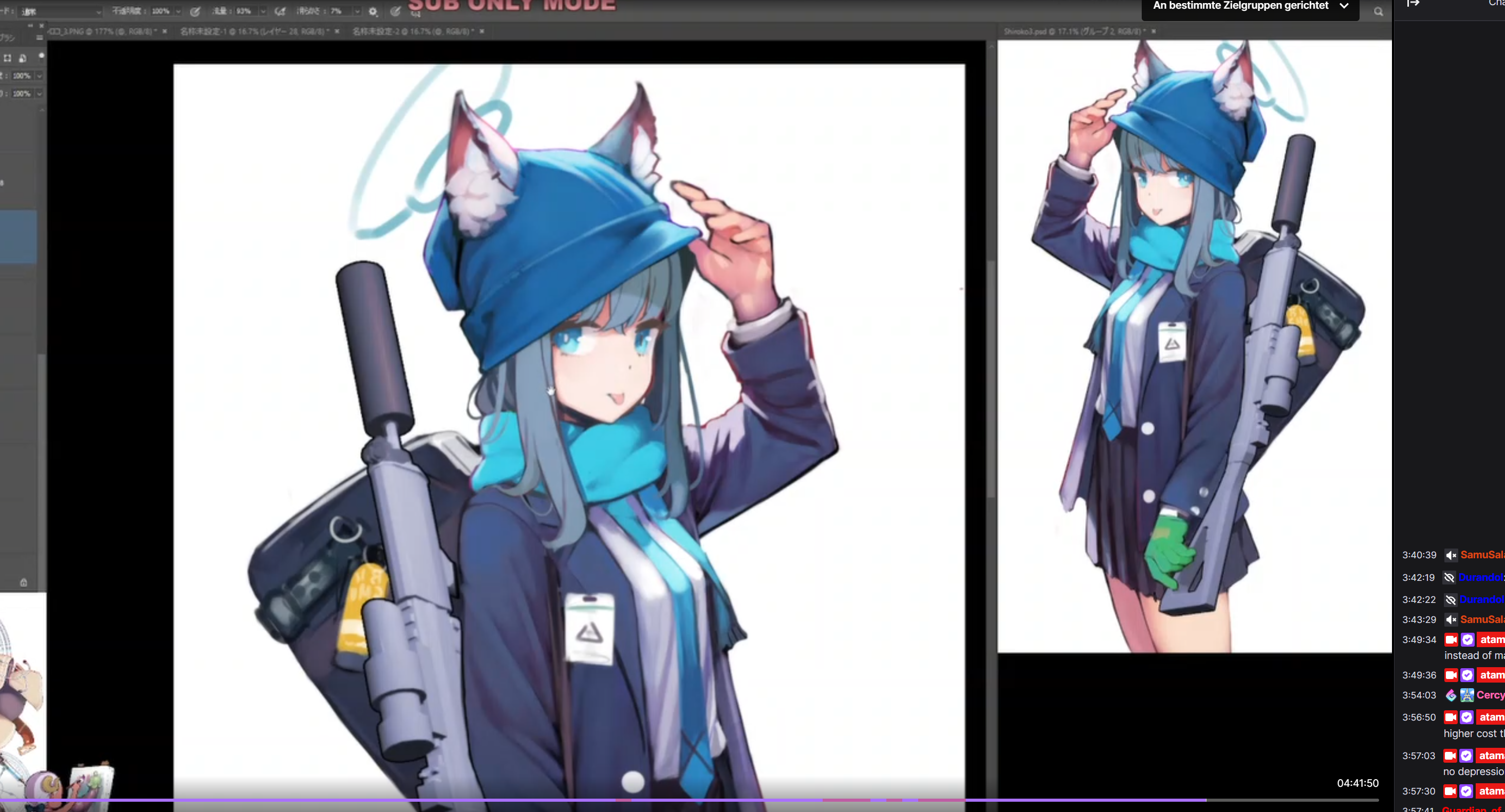Click the lock-page icon in left panel
This screenshot has width=1505, height=812.
pyautogui.click(x=22, y=58)
